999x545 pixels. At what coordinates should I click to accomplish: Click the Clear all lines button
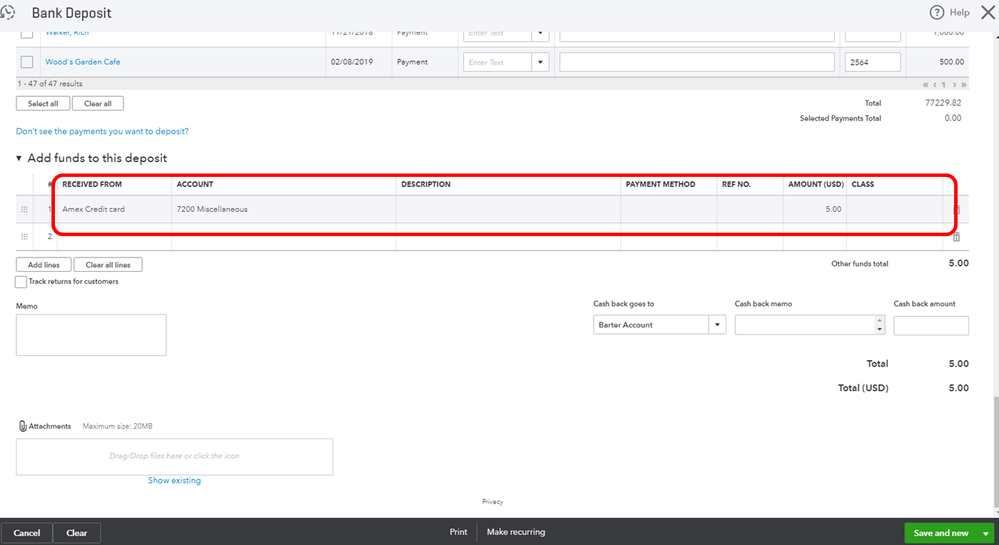[108, 265]
